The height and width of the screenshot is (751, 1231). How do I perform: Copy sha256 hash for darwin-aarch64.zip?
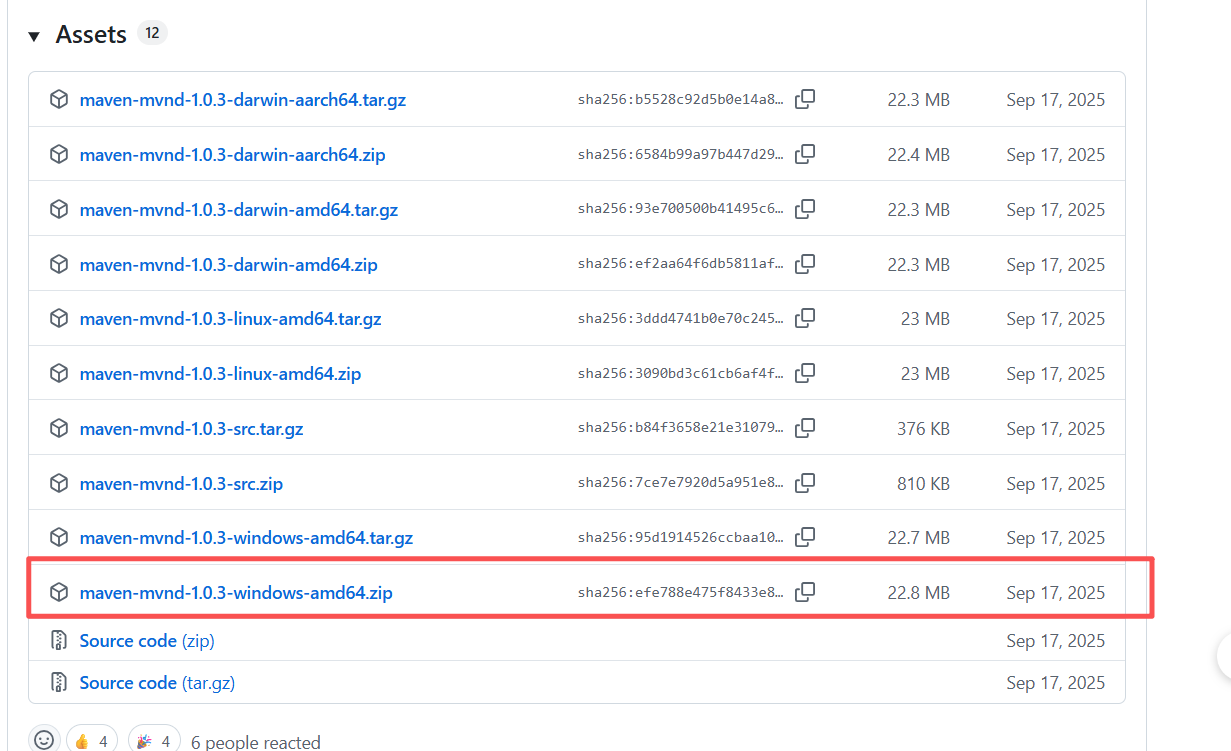pos(805,154)
